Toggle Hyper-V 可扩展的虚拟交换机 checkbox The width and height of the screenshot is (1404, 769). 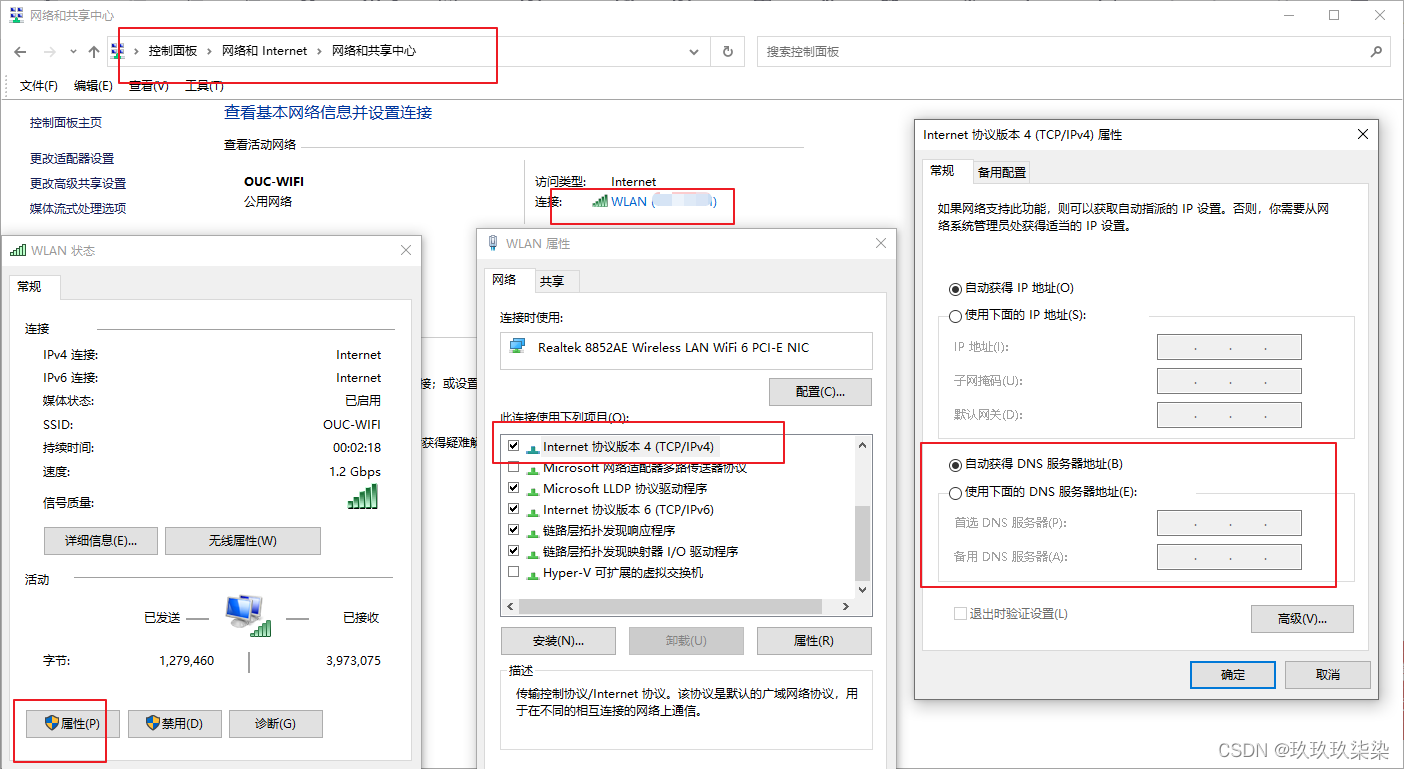[514, 572]
